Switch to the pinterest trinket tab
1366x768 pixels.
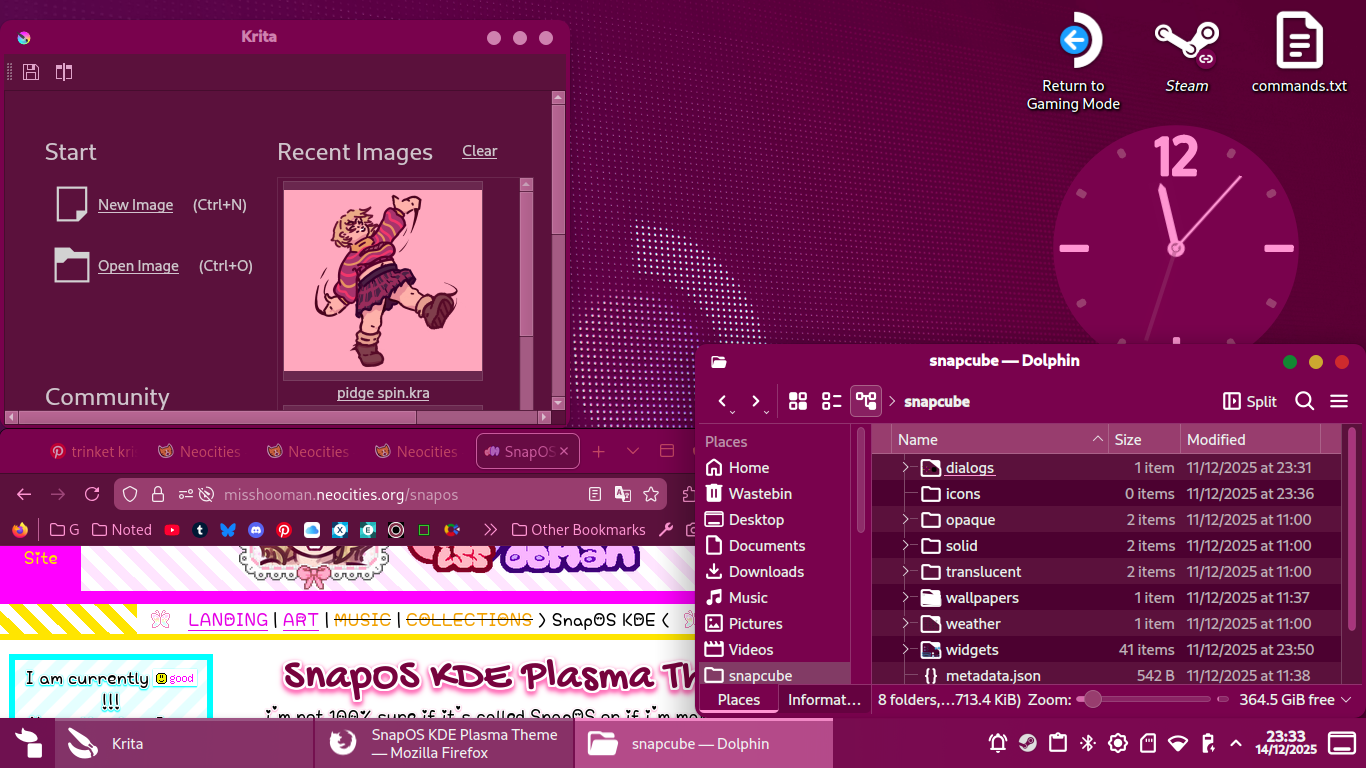pyautogui.click(x=93, y=452)
